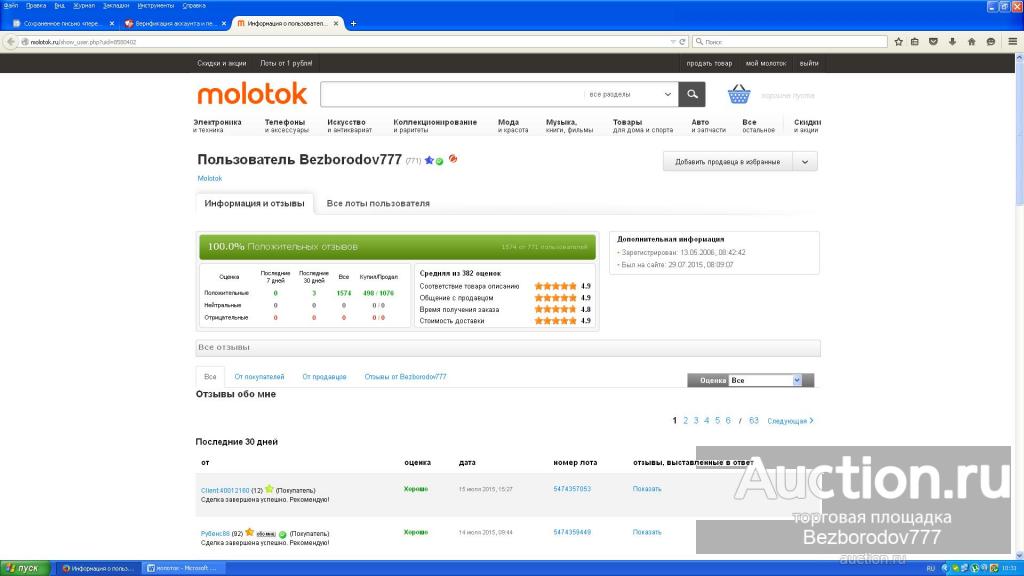
Task: Click the green circle icon in Рубенс86 row
Action: (283, 534)
